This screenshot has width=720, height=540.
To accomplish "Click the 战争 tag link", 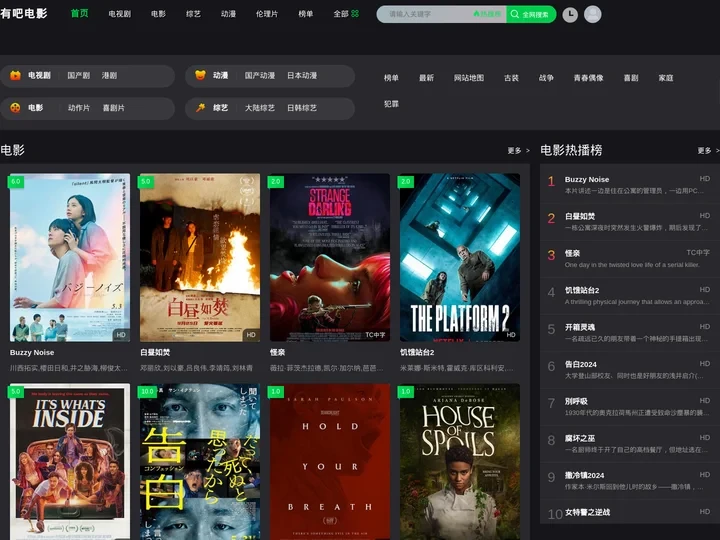I will pos(546,78).
